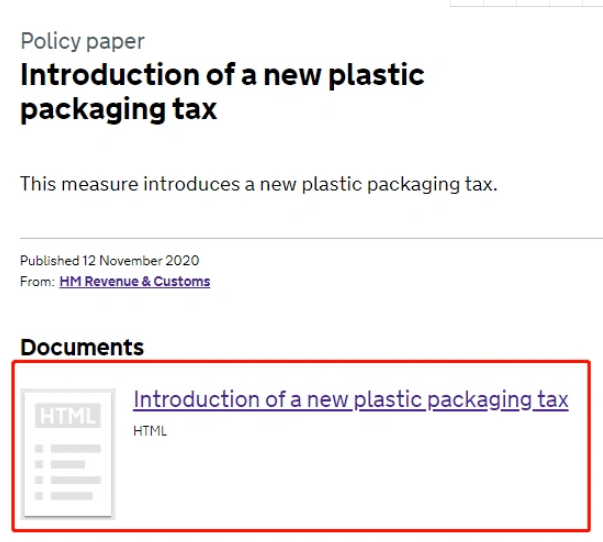Open the HM Revenue & Customs link
Screen dimensions: 603x542
pos(135,282)
